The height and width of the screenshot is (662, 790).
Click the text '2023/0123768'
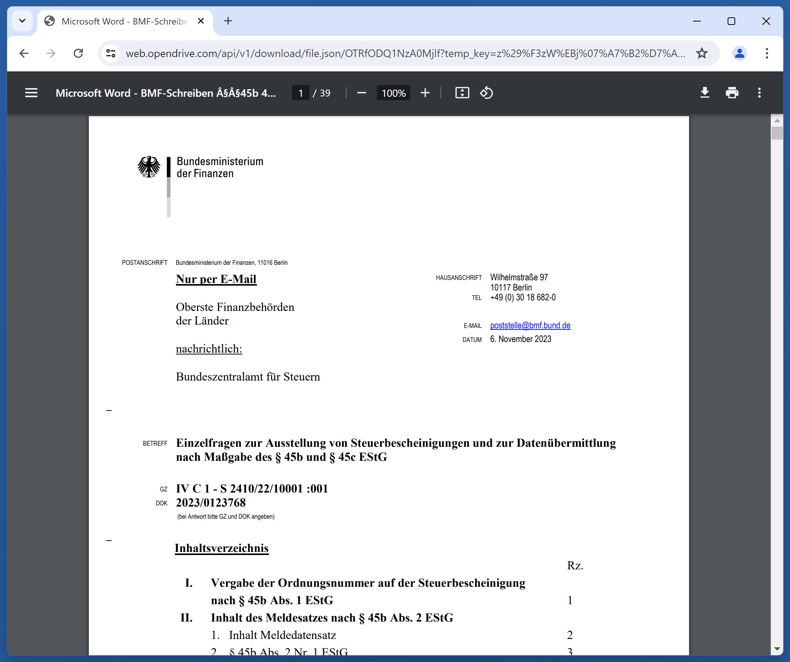(211, 503)
